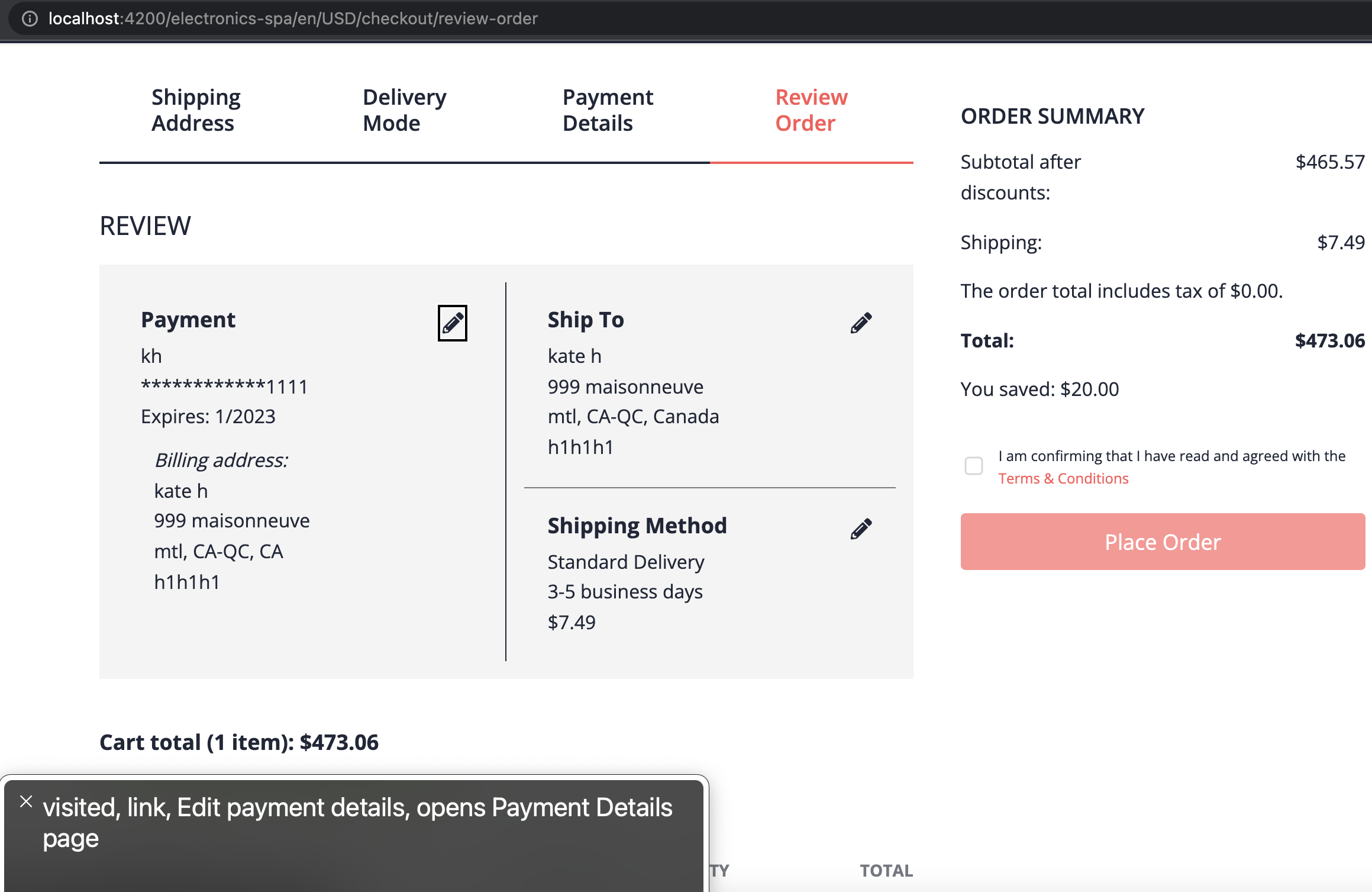Screen dimensions: 1372x892
Task: Switch to the Shipping Address step
Action: point(195,110)
